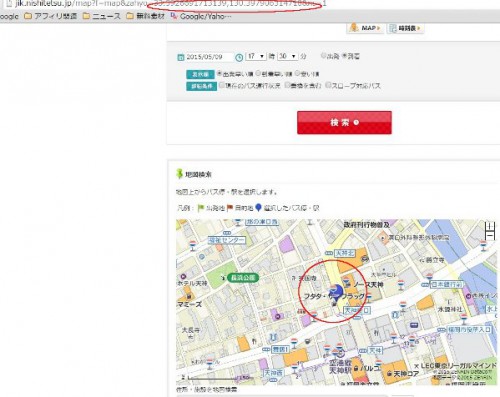Image resolution: width=500 pixels, height=397 pixels.
Task: Select the 到着 arrival radio button
Action: 345,55
